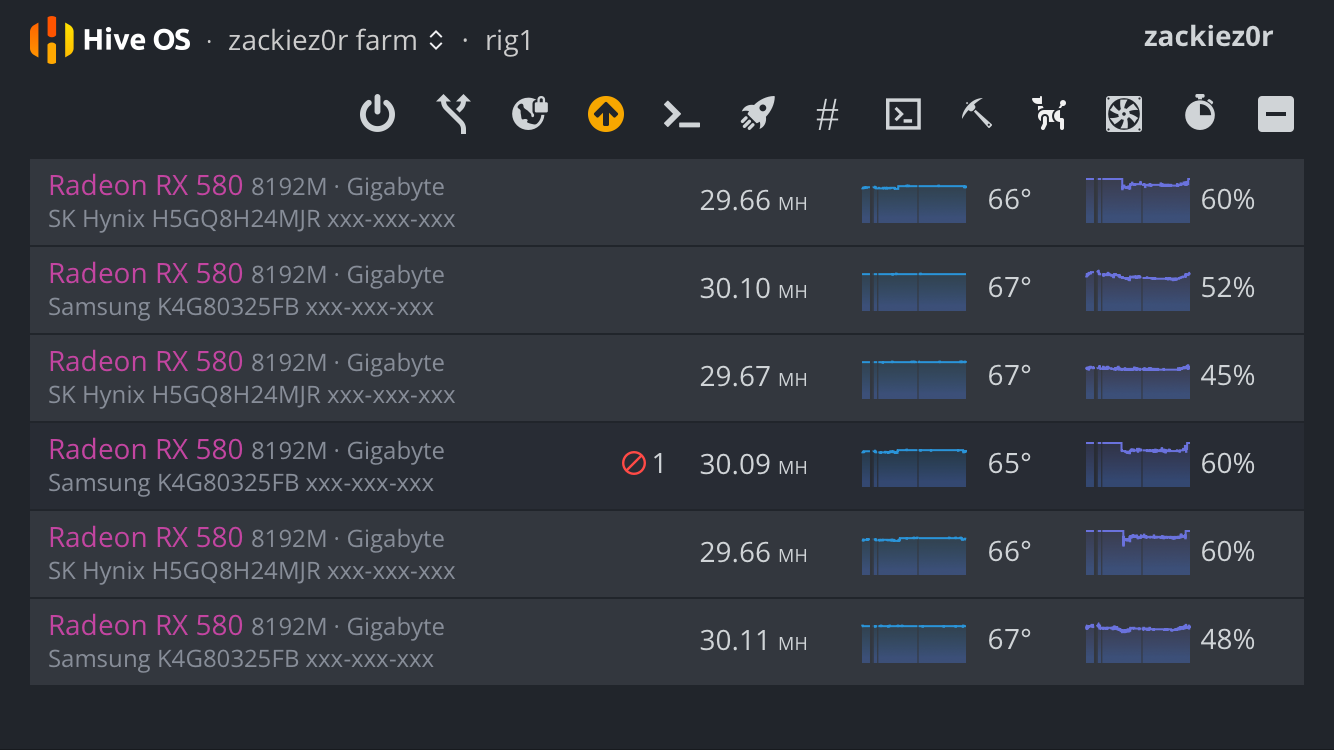The height and width of the screenshot is (750, 1334).
Task: Click the 48% fan speed value
Action: [x=1228, y=640]
